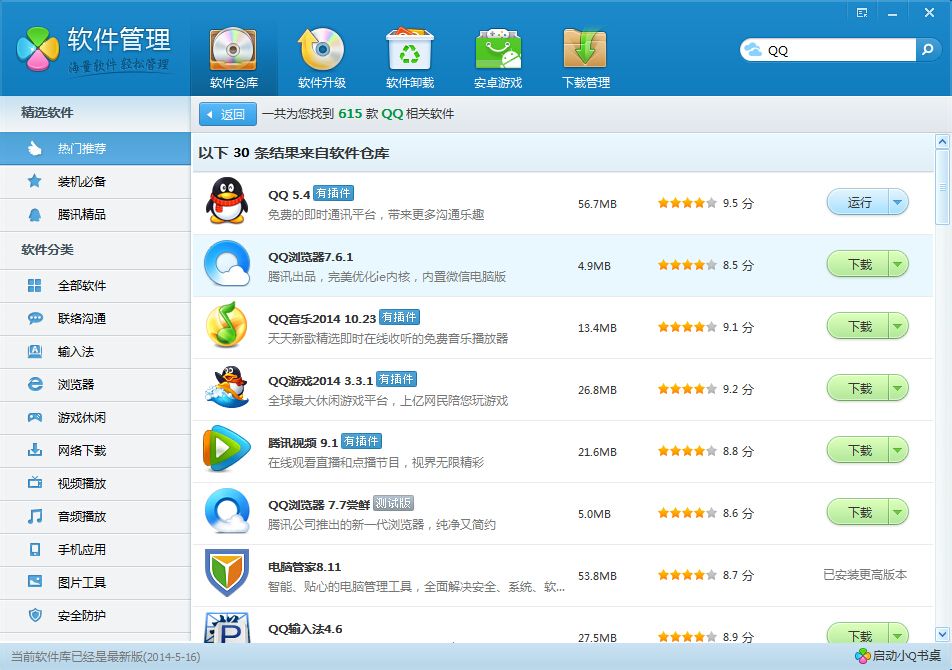Expand download options for QQ游戏2014
This screenshot has height=670, width=952.
[898, 388]
